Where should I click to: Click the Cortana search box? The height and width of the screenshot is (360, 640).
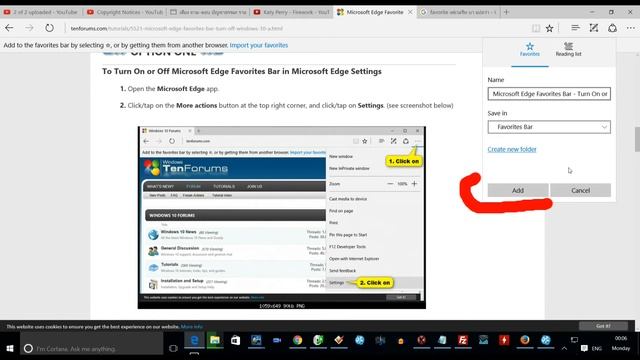coord(91,348)
